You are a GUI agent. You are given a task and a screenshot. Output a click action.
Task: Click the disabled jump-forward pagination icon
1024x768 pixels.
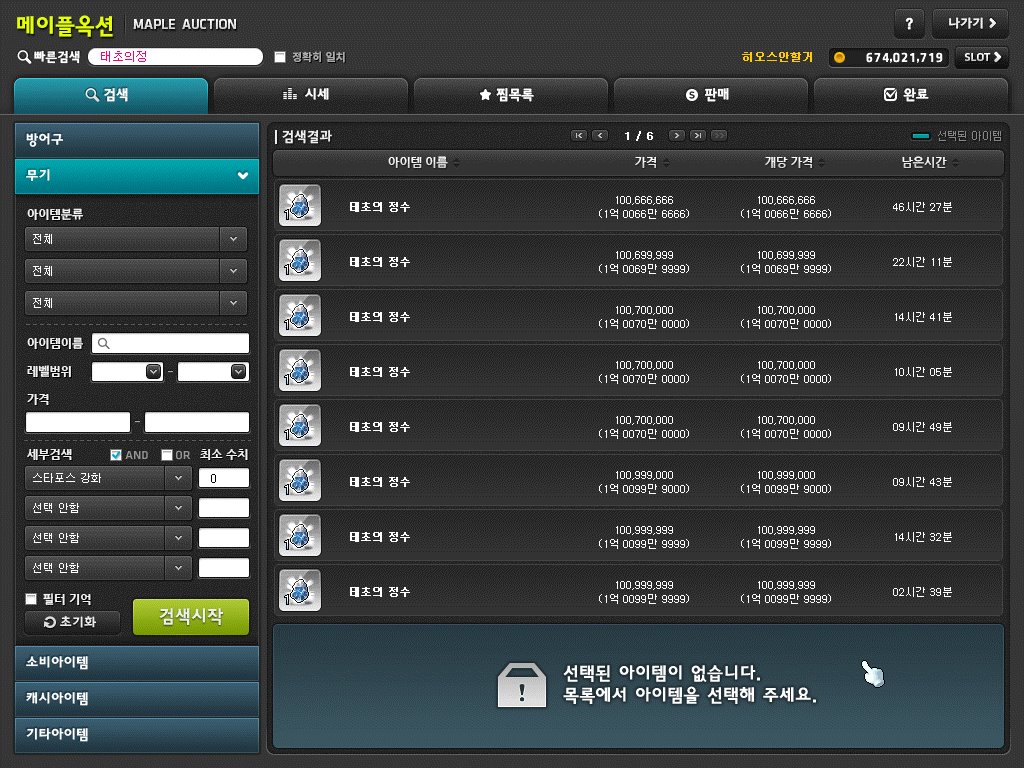click(719, 136)
